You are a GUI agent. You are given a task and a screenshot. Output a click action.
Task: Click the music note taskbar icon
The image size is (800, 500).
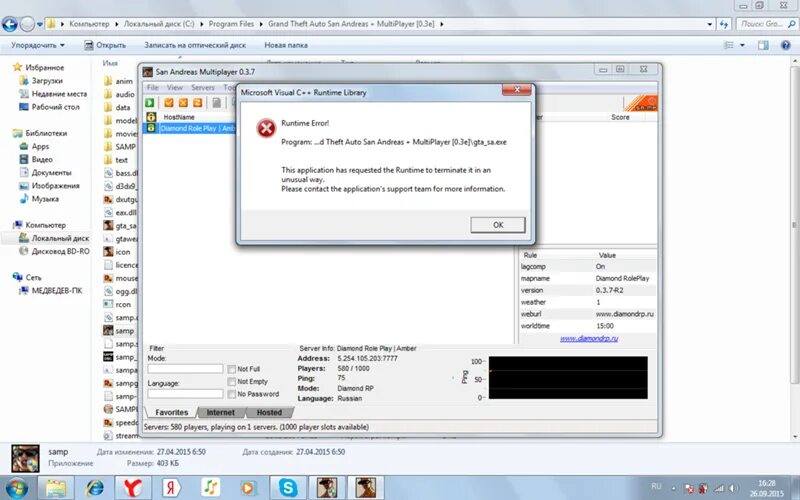pyautogui.click(x=210, y=488)
